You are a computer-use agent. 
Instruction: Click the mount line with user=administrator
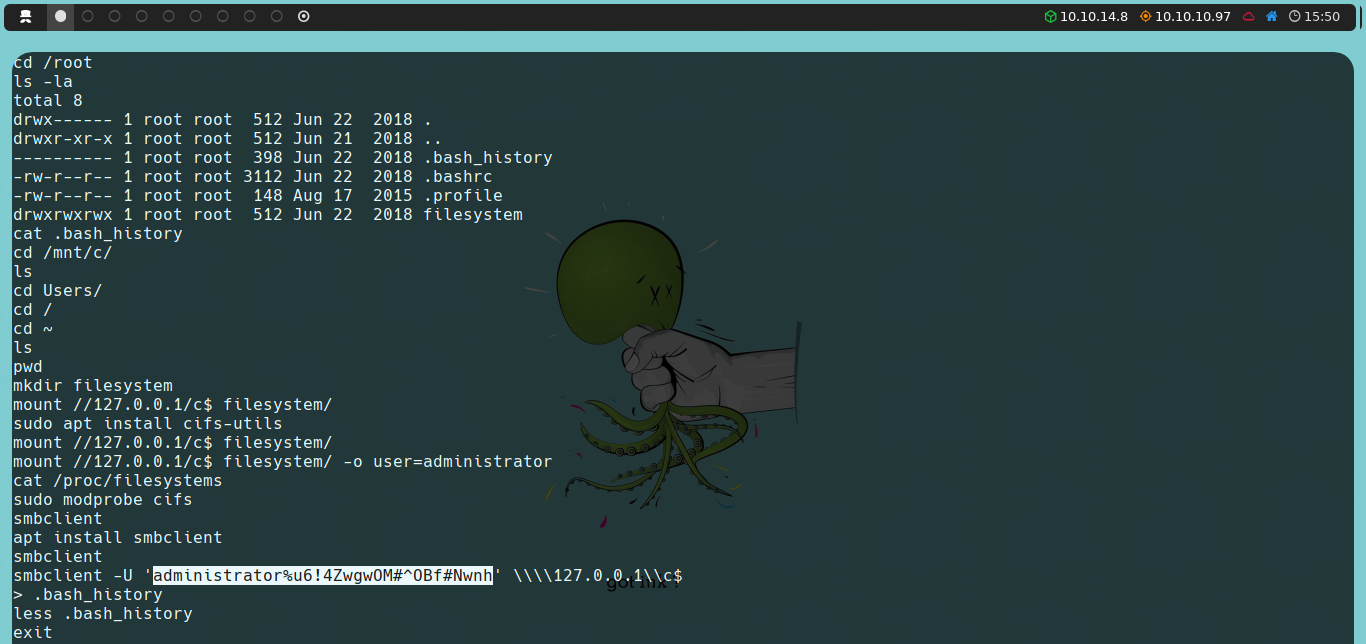pyautogui.click(x=283, y=462)
